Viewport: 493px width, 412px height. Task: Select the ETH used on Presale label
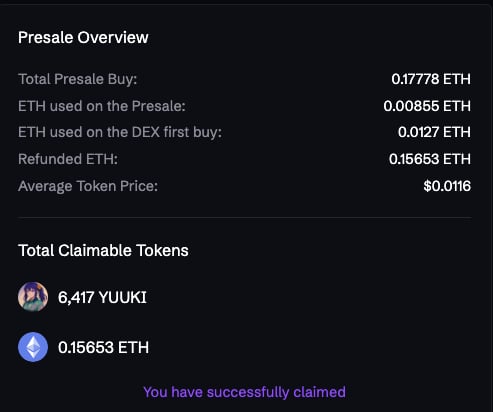coord(102,106)
